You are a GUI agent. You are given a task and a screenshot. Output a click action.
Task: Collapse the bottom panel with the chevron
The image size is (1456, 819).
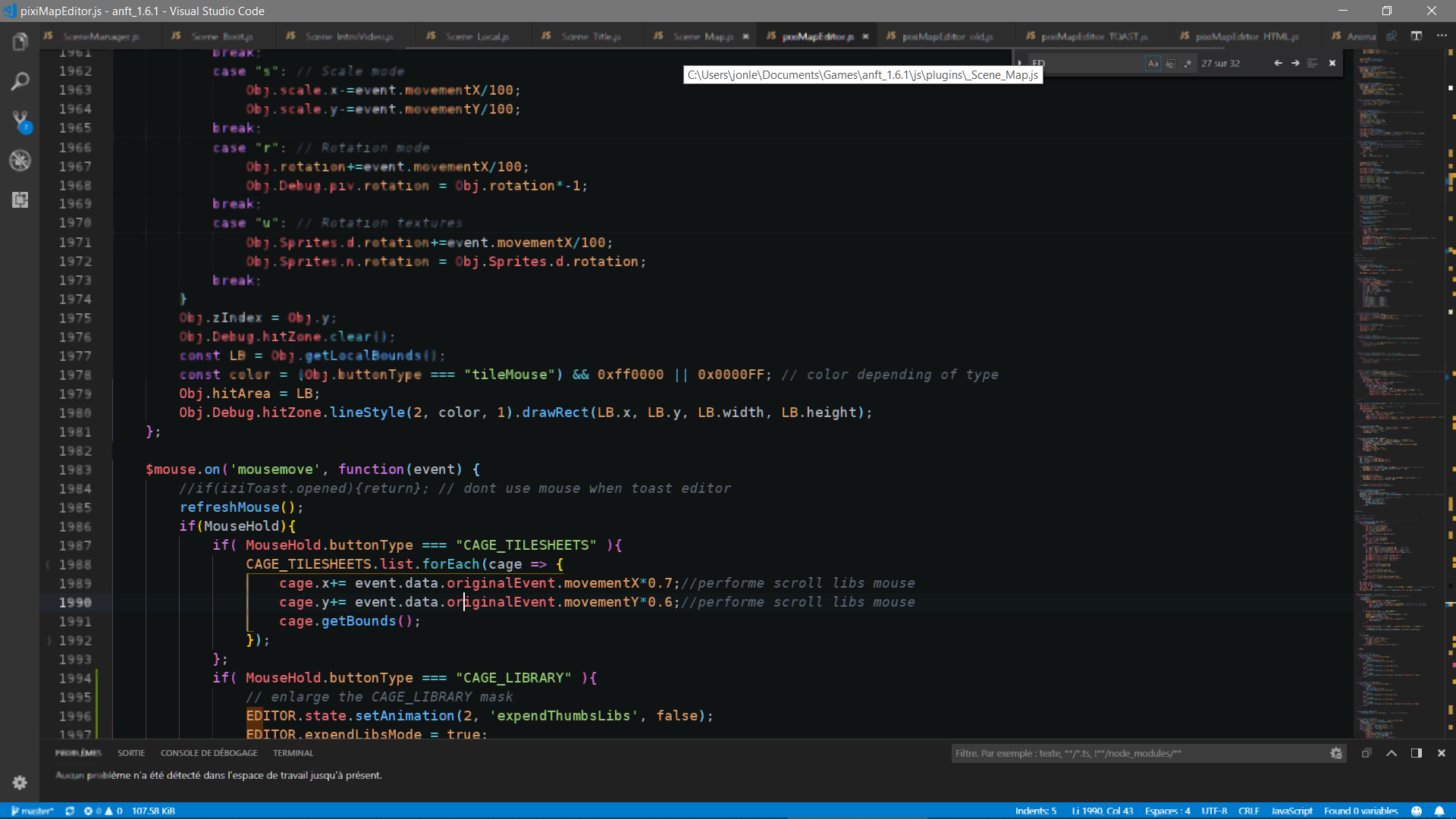coord(1392,753)
